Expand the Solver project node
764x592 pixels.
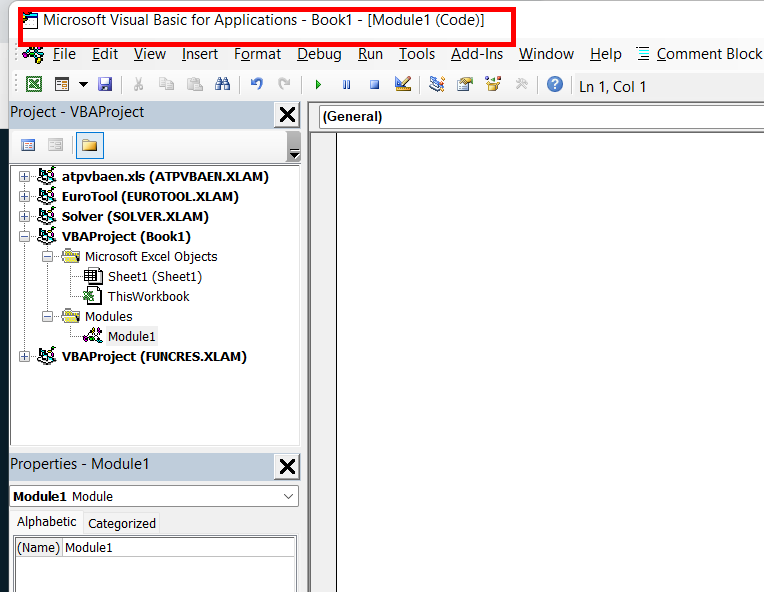24,216
